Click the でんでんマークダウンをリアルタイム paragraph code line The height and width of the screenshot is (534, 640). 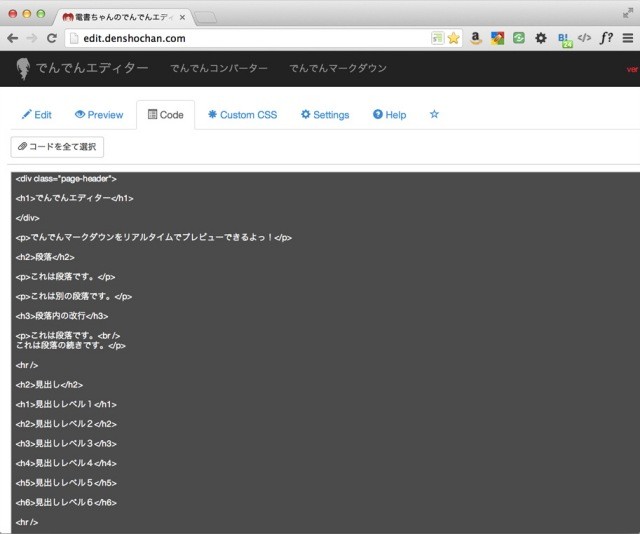point(153,237)
